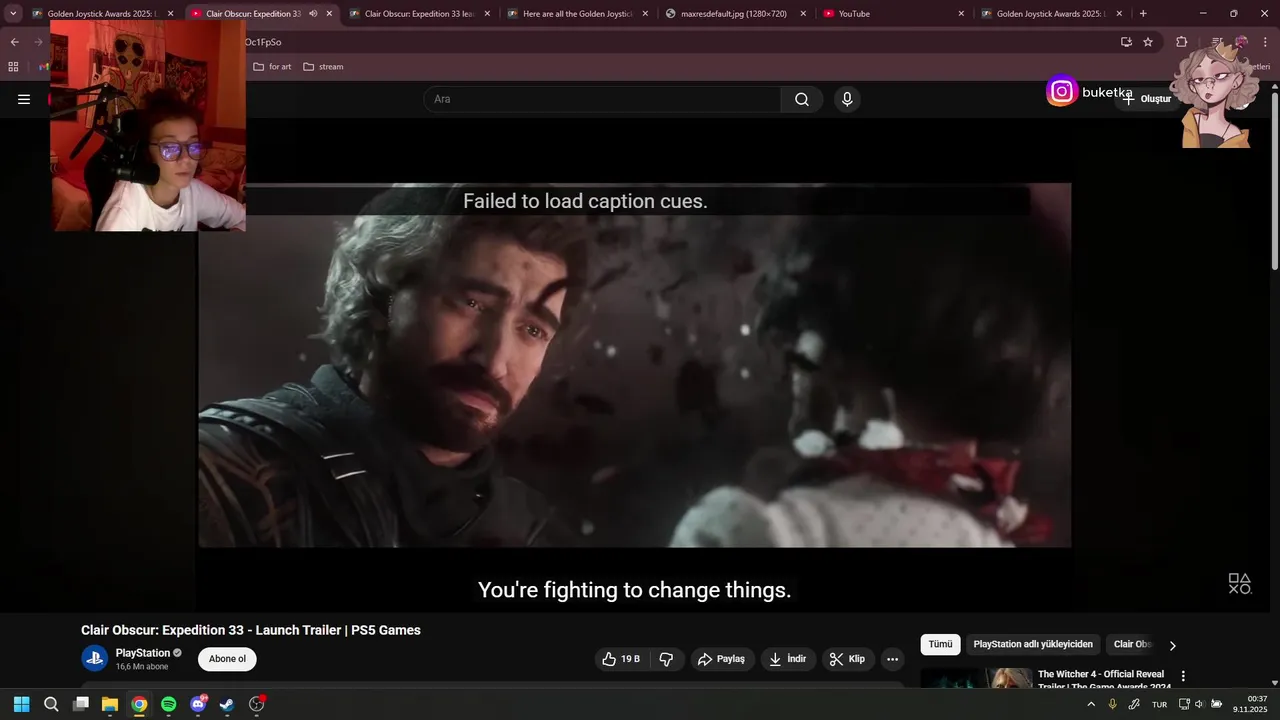Share the video via Paylaş
The image size is (1280, 720).
(721, 659)
